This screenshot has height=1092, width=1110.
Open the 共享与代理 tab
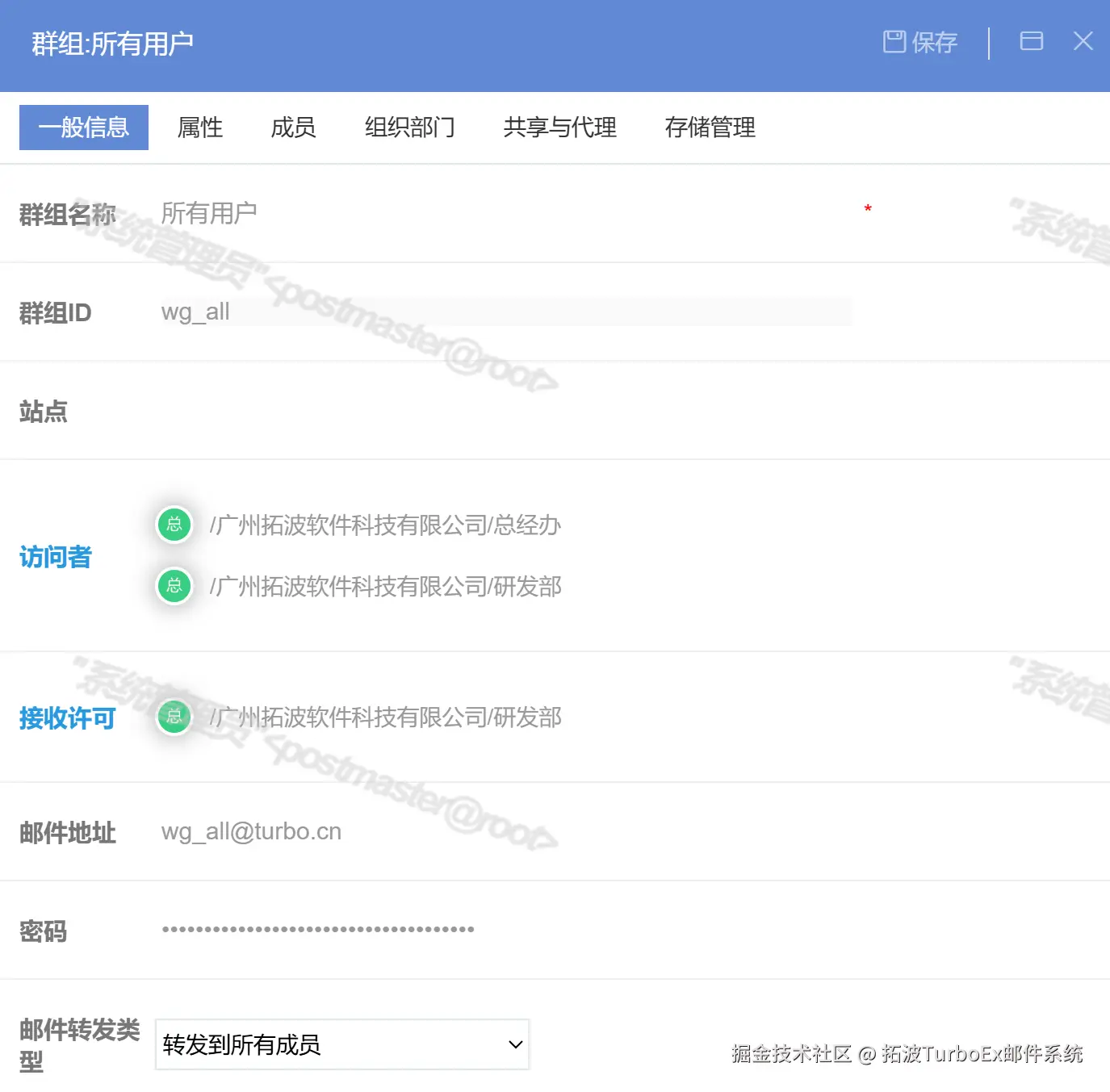[559, 128]
